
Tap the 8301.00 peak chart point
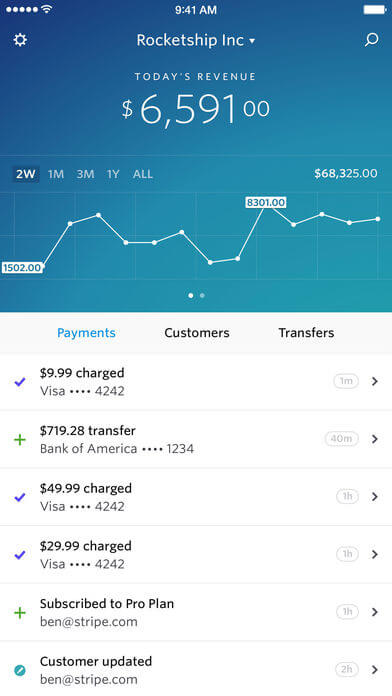265,206
